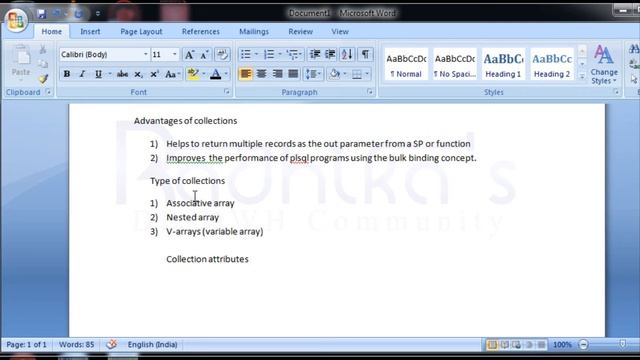Apply the Heading 2 style
Screen dimensions: 640x360
click(x=552, y=64)
